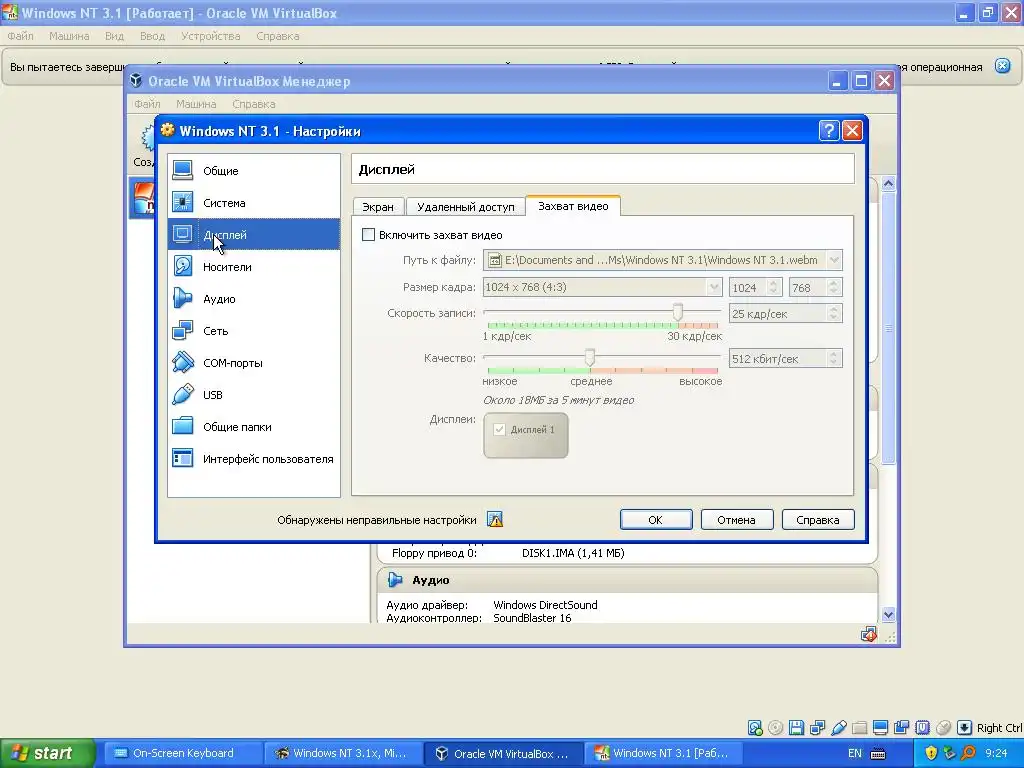The width and height of the screenshot is (1024, 768).
Task: Open the Устройства menu in VM window
Action: [x=210, y=36]
